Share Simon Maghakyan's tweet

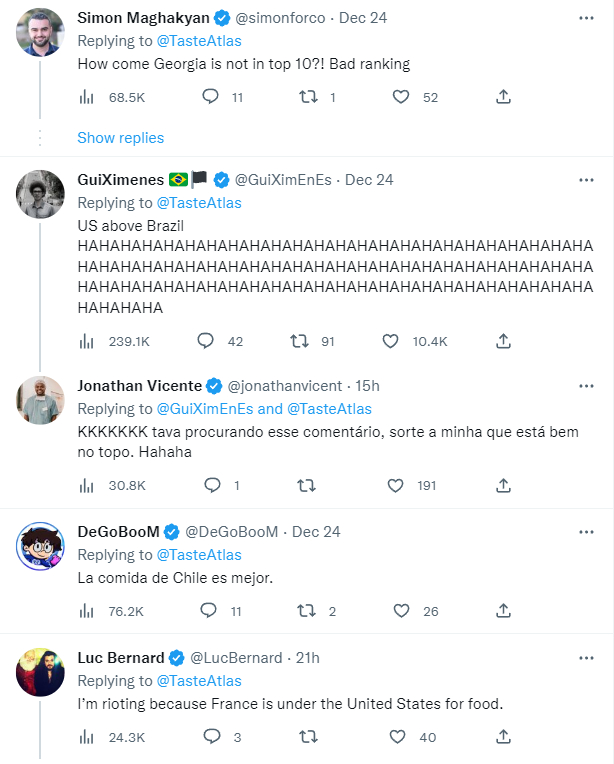point(504,97)
